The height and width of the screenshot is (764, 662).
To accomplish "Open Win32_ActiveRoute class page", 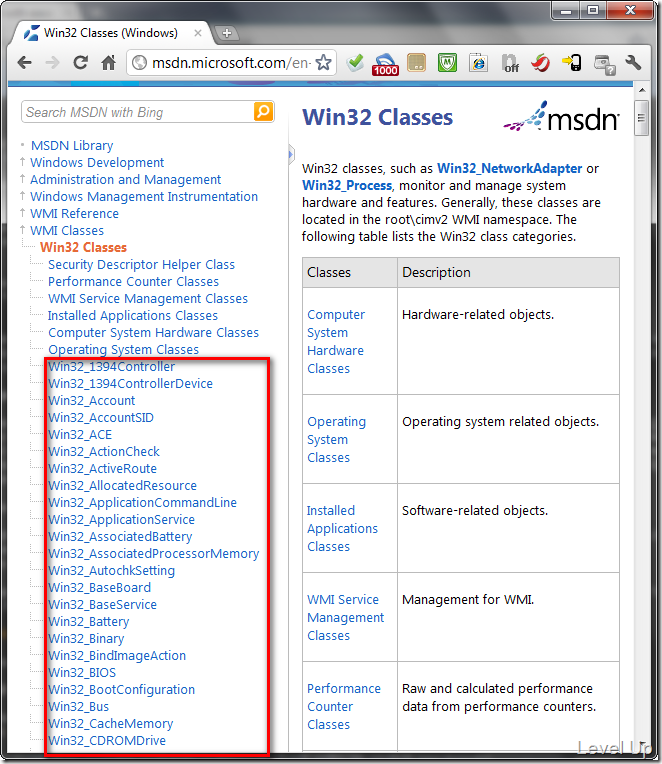I will point(102,469).
